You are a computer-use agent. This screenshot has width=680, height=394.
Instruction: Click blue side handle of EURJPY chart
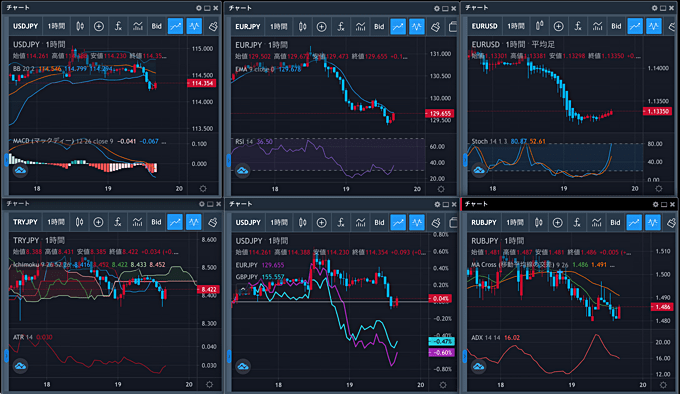click(229, 160)
